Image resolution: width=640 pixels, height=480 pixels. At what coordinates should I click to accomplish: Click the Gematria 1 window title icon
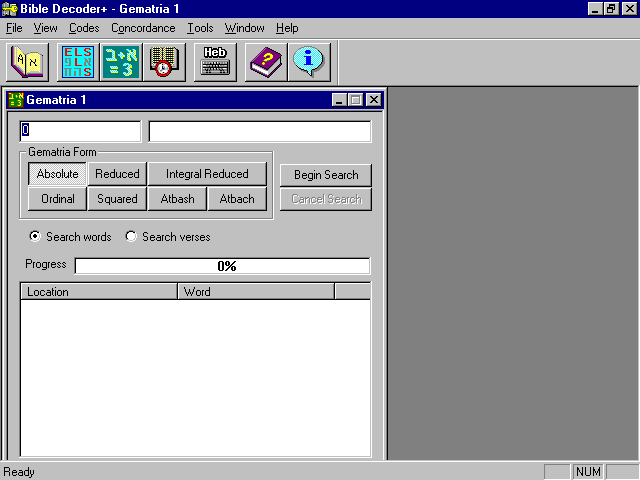coord(15,100)
